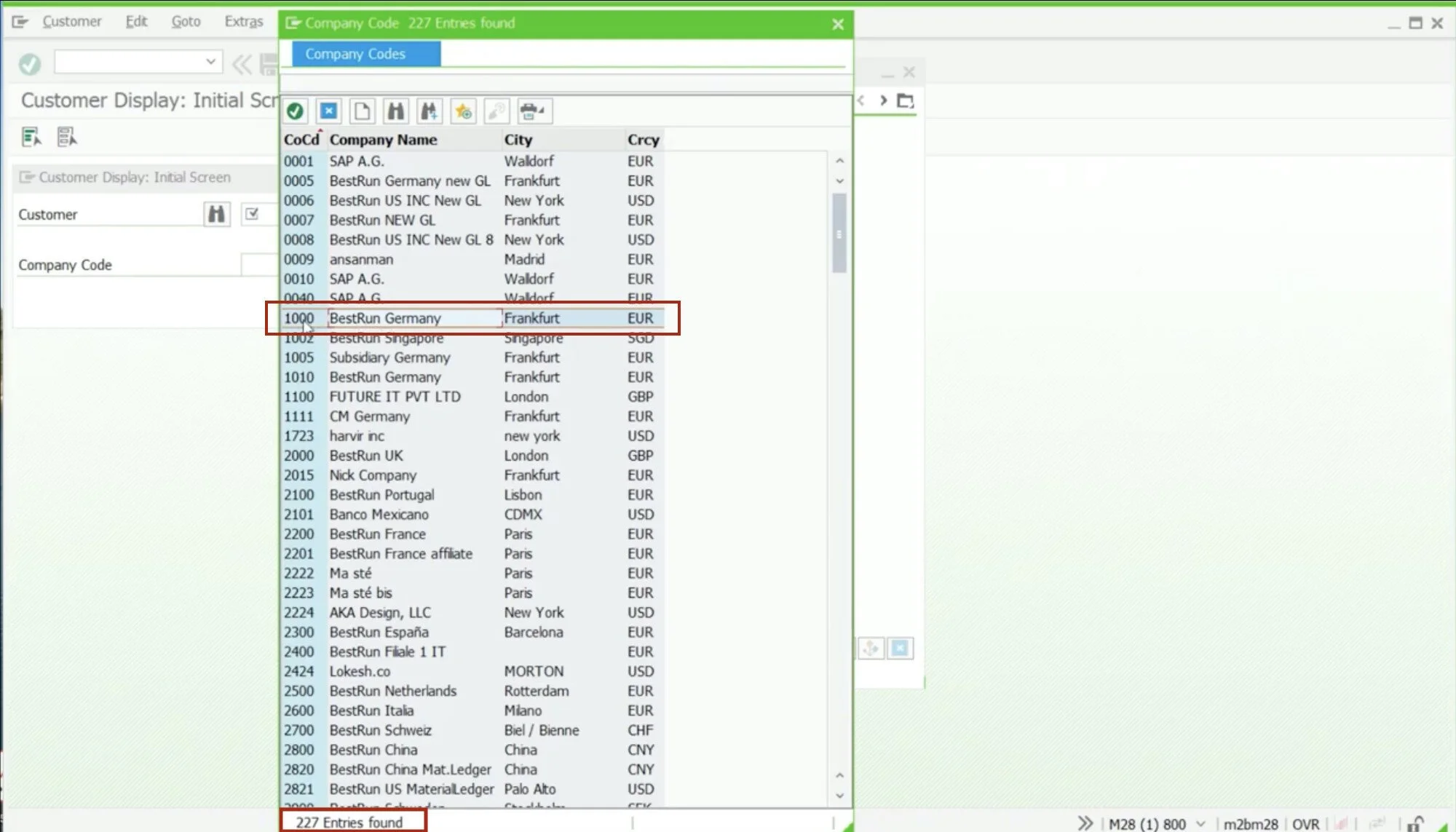1456x832 pixels.
Task: Select row 2424 Lokesh.co
Action: click(x=472, y=672)
